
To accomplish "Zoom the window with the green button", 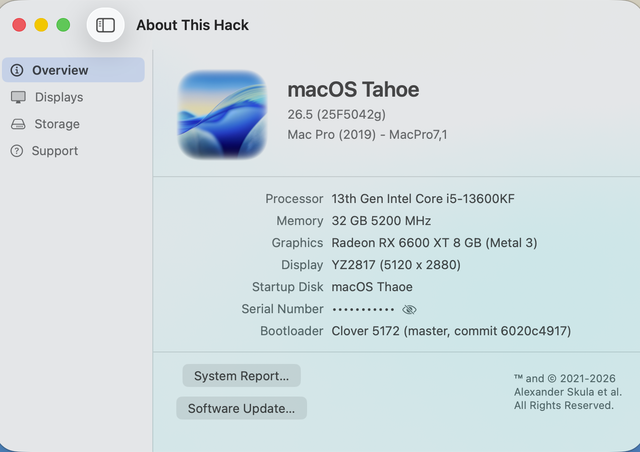I will coord(63,25).
